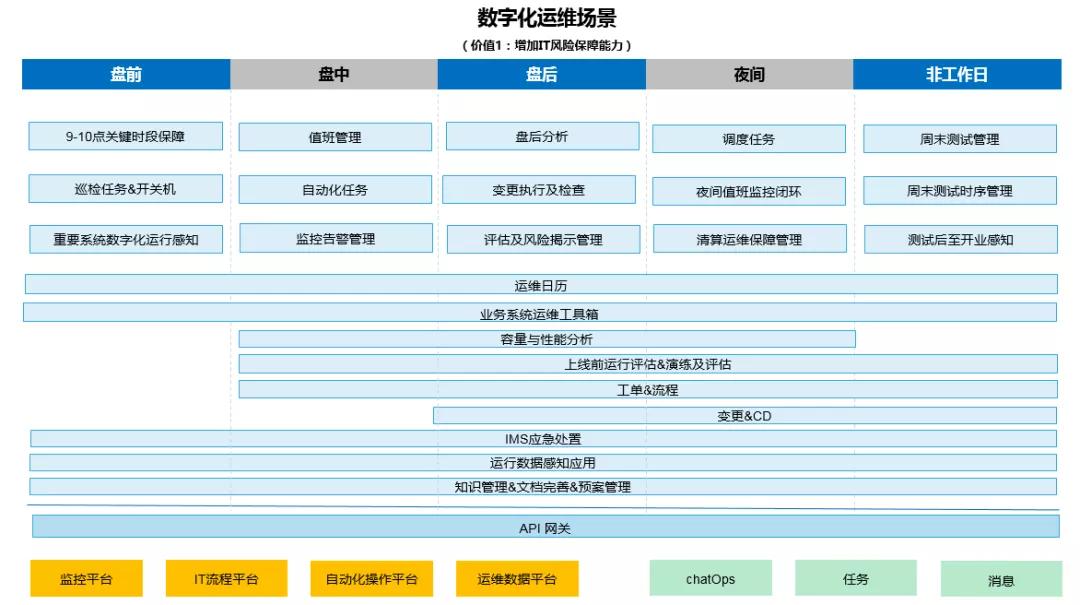Enable 自动化任务 under 盘中
Viewport: 1080px width, 605px height.
(x=334, y=189)
